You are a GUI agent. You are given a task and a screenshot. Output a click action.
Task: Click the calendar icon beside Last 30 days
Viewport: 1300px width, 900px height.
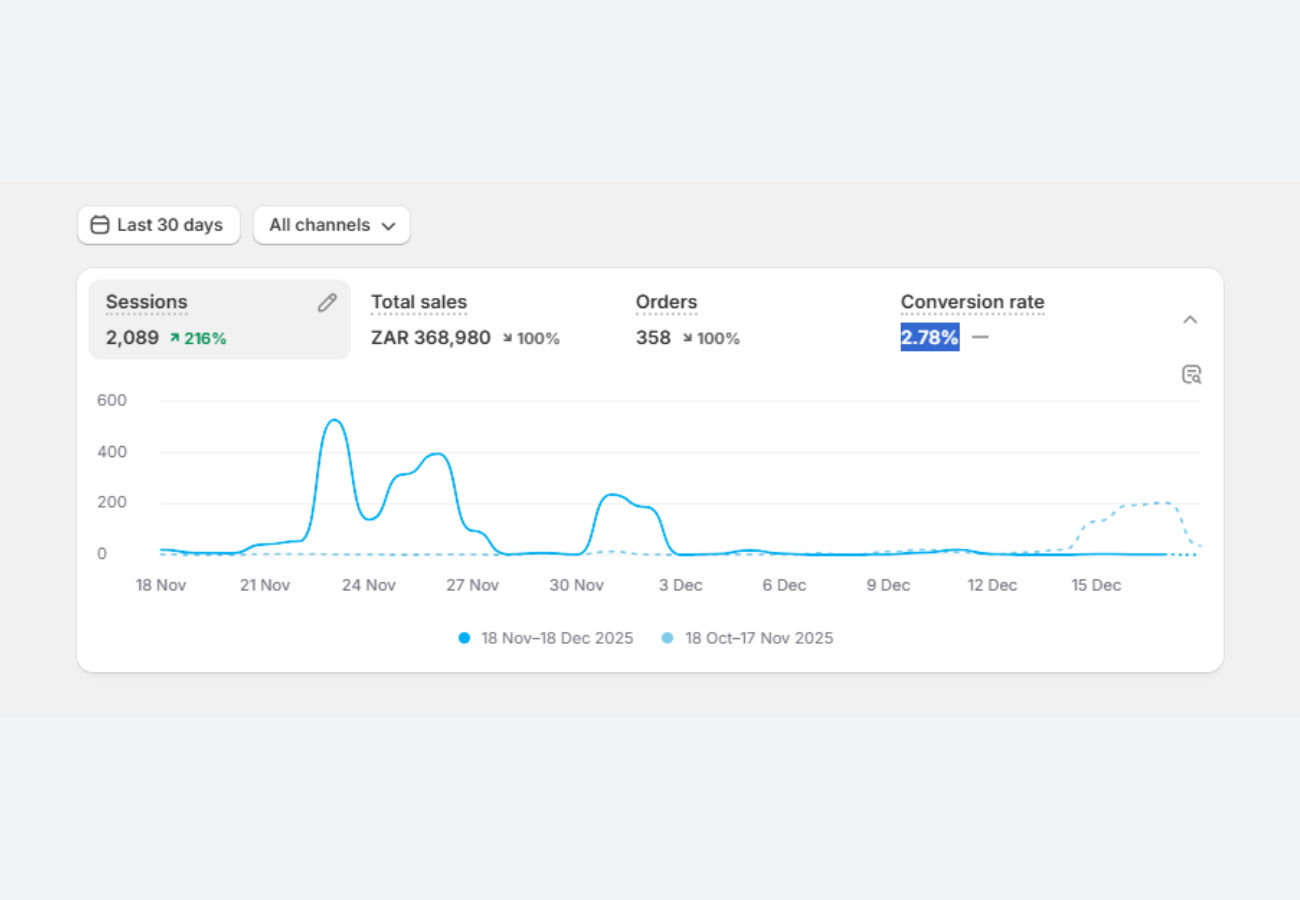[x=99, y=225]
